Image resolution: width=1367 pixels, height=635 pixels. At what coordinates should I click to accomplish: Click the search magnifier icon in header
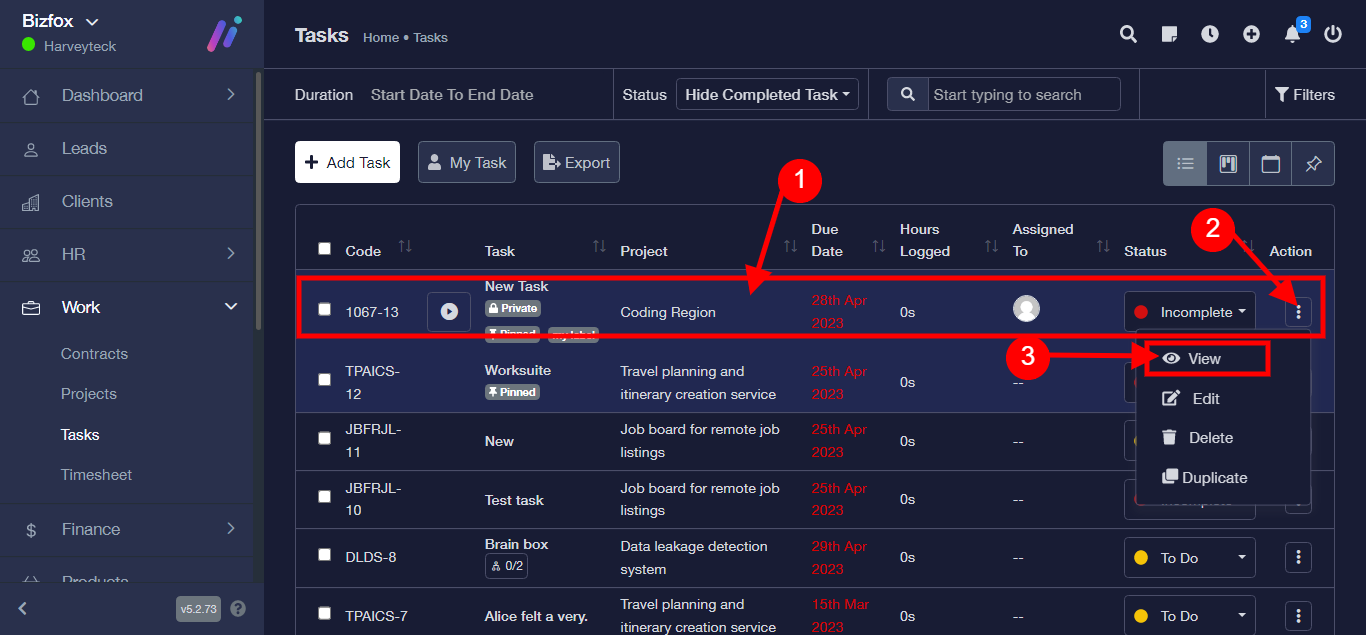pyautogui.click(x=1128, y=34)
